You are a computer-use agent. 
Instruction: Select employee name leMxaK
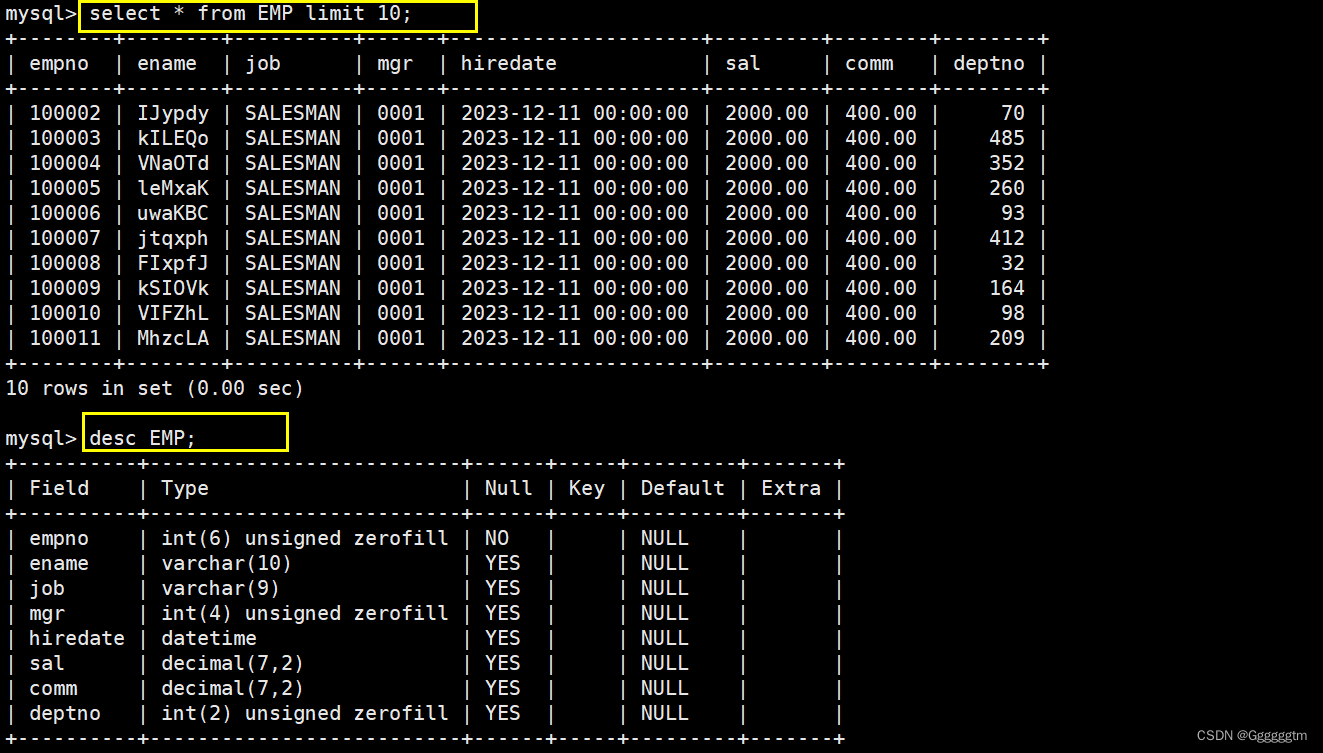[173, 188]
